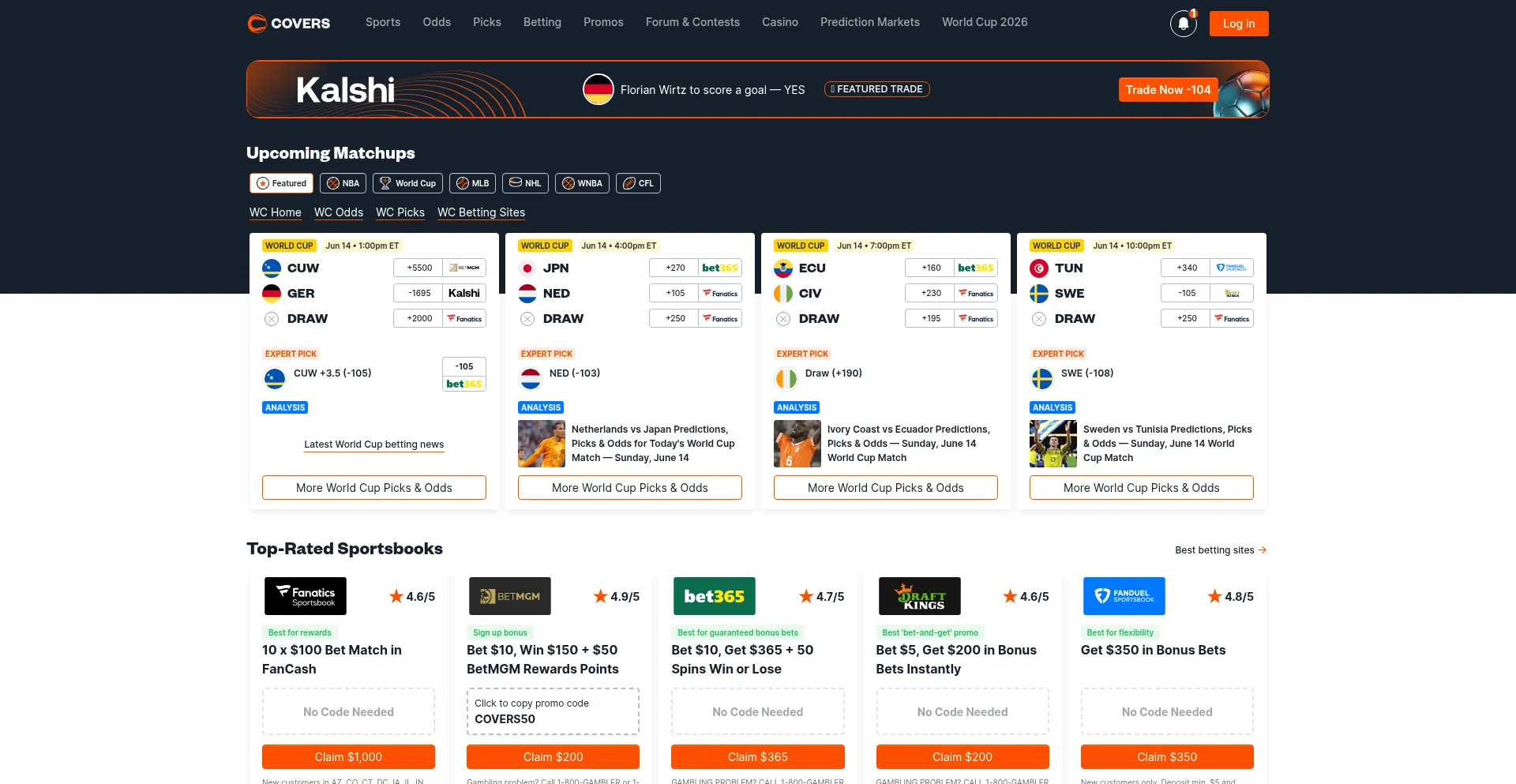
Task: Select the World Cup matchups filter
Action: point(407,183)
